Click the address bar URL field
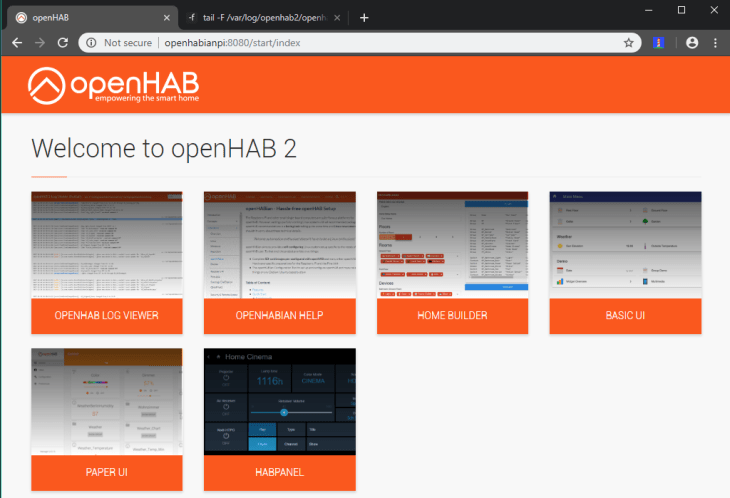Viewport: 730px width, 498px height. point(380,43)
